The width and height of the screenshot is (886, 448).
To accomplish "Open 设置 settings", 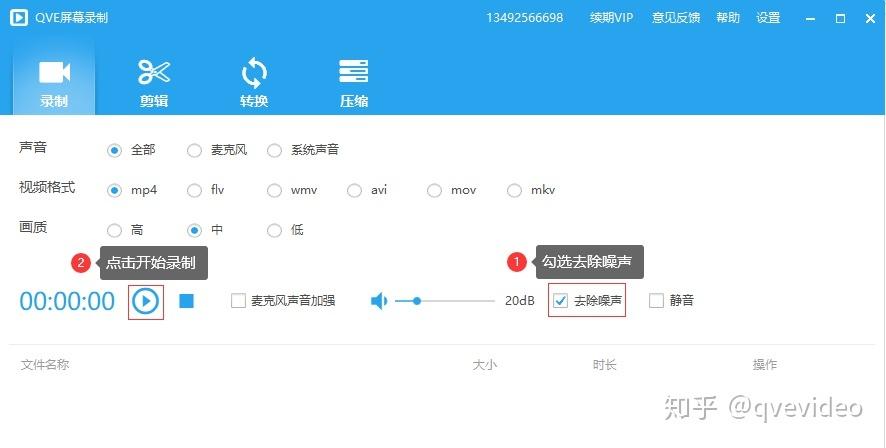I will tap(768, 18).
